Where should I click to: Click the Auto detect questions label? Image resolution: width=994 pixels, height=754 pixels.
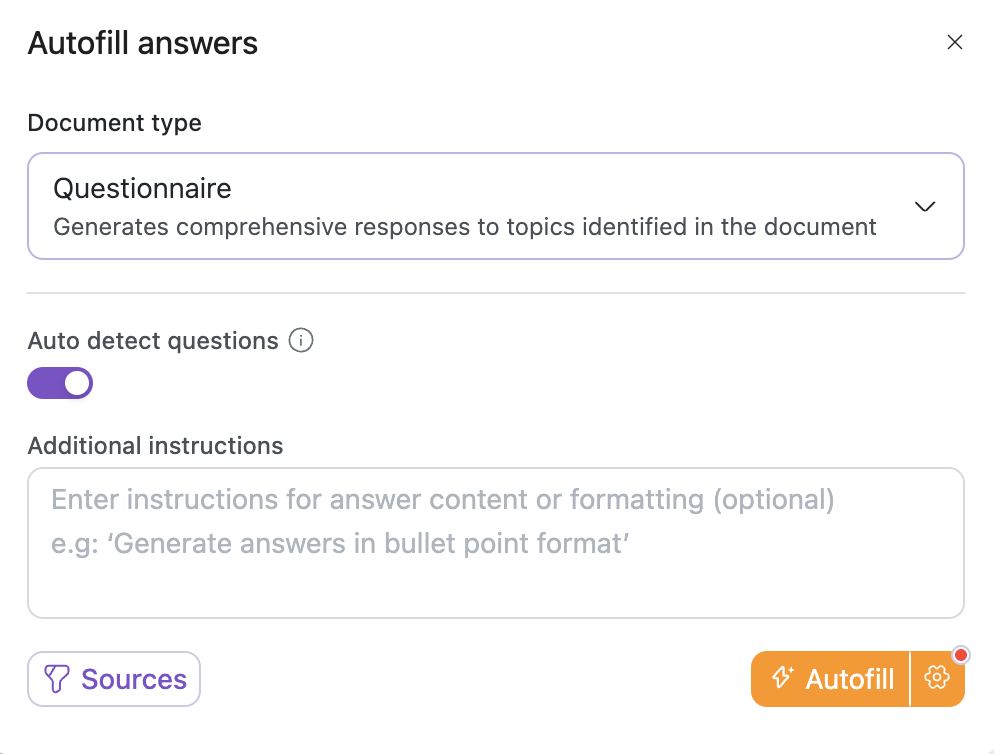(x=153, y=341)
